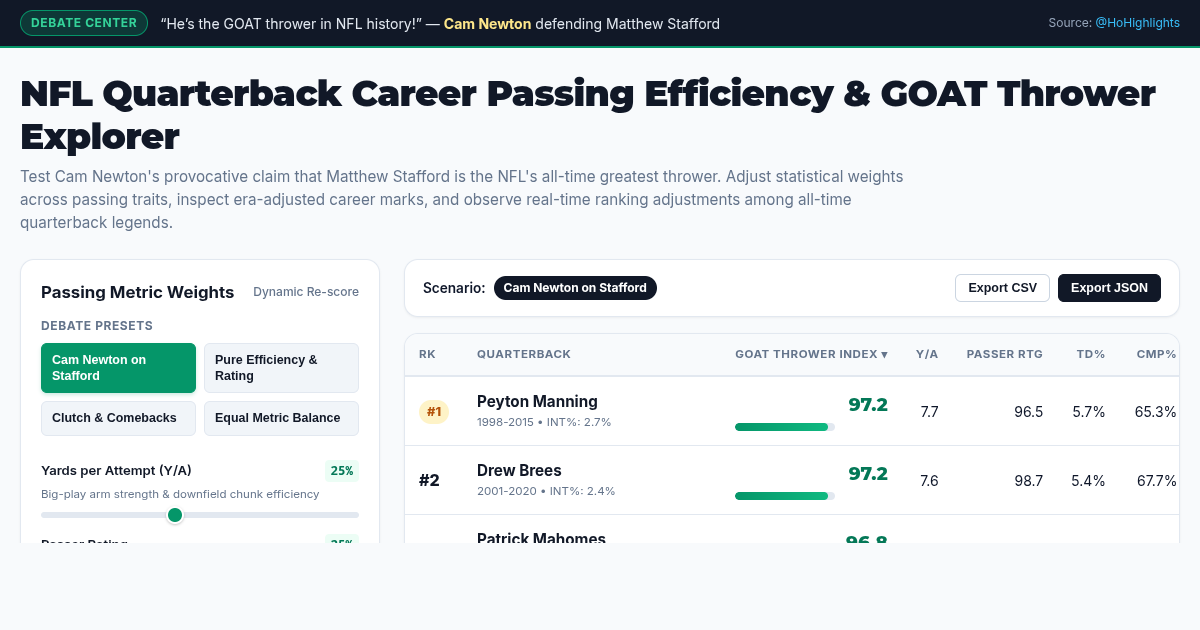Click the scenario chip Cam Newton on Stafford
Screen dimensions: 1200x630
[575, 288]
